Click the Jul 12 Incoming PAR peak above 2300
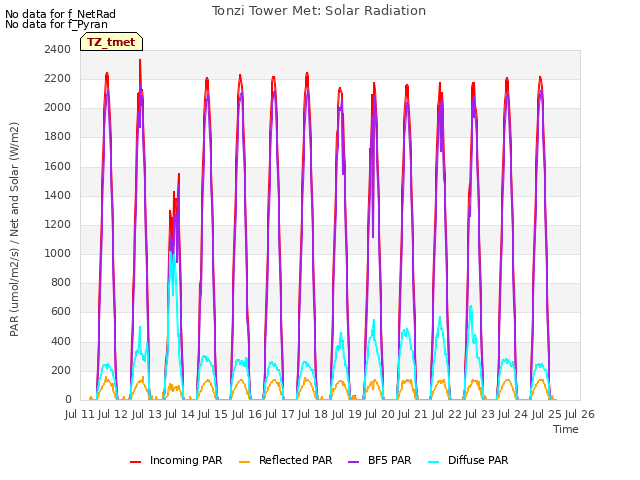The image size is (640, 480). click(140, 60)
